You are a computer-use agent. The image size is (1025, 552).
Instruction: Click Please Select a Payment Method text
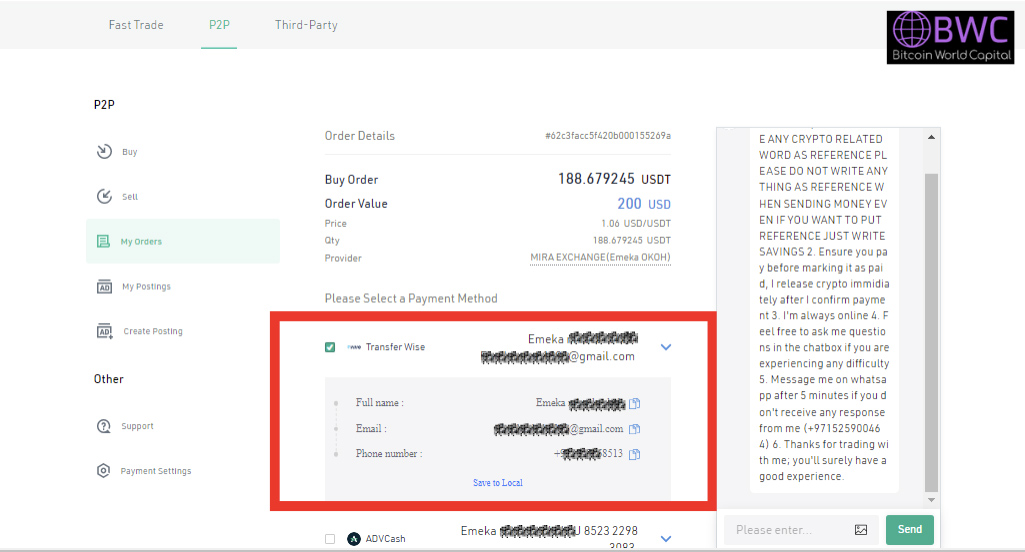tap(411, 298)
